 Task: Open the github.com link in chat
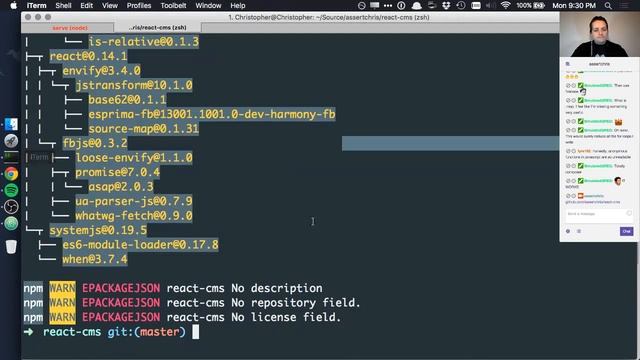coord(592,202)
